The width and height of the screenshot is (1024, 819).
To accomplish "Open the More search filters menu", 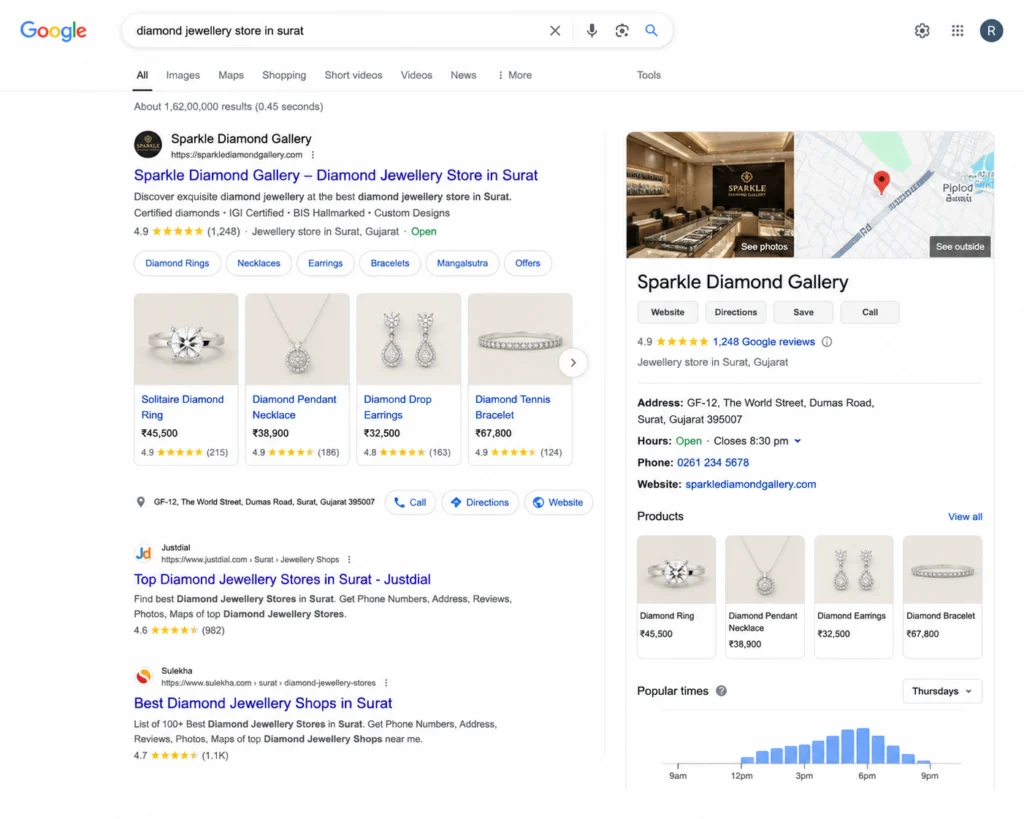I will [515, 75].
